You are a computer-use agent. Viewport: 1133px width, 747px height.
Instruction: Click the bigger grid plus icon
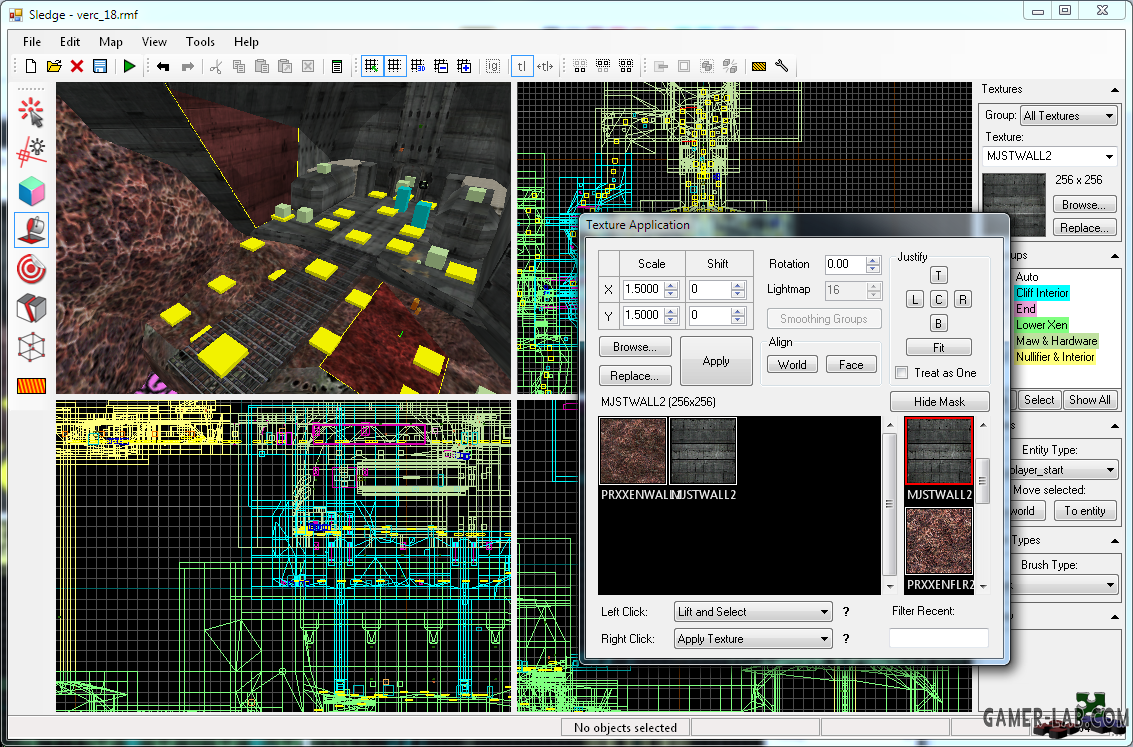464,66
